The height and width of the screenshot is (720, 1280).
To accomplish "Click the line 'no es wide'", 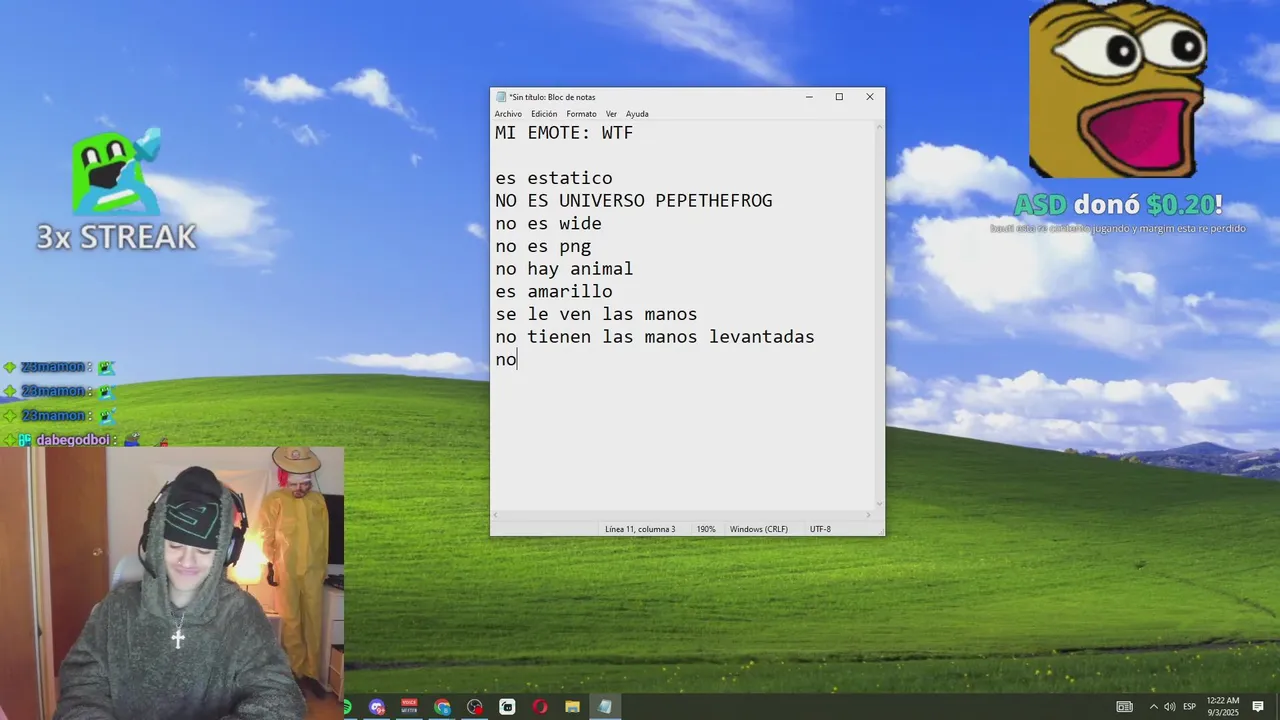I will pyautogui.click(x=548, y=224).
